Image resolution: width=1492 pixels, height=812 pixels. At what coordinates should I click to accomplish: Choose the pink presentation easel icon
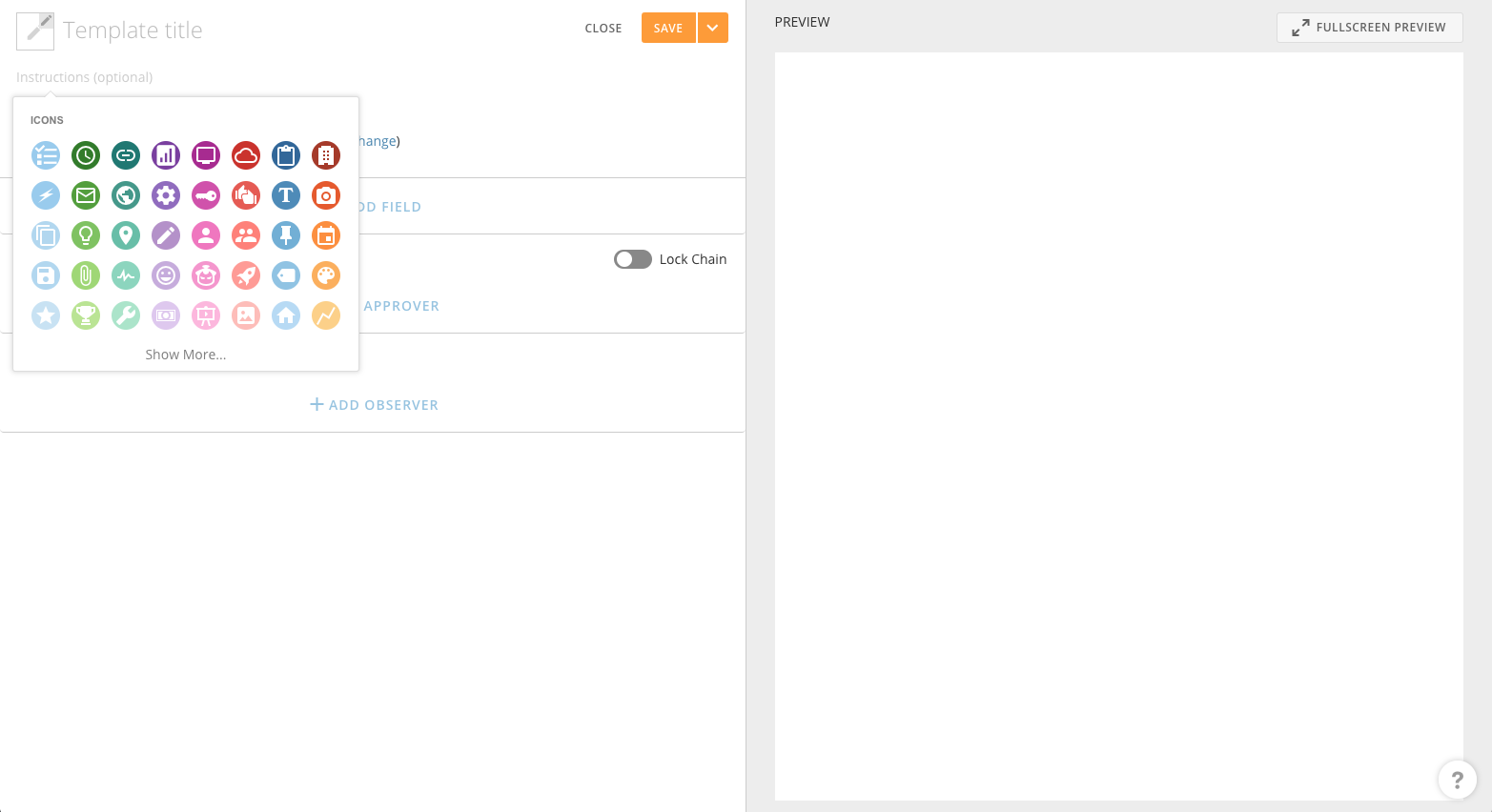(x=206, y=315)
